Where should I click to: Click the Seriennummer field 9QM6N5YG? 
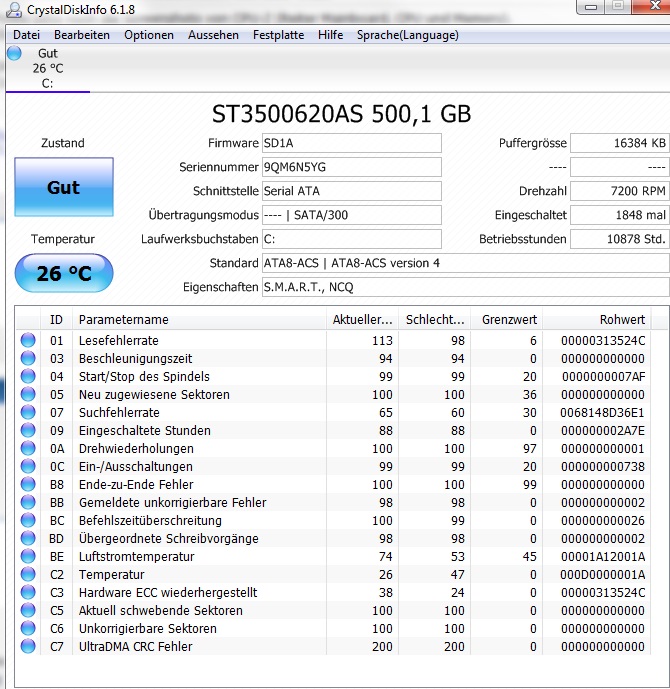[x=351, y=167]
